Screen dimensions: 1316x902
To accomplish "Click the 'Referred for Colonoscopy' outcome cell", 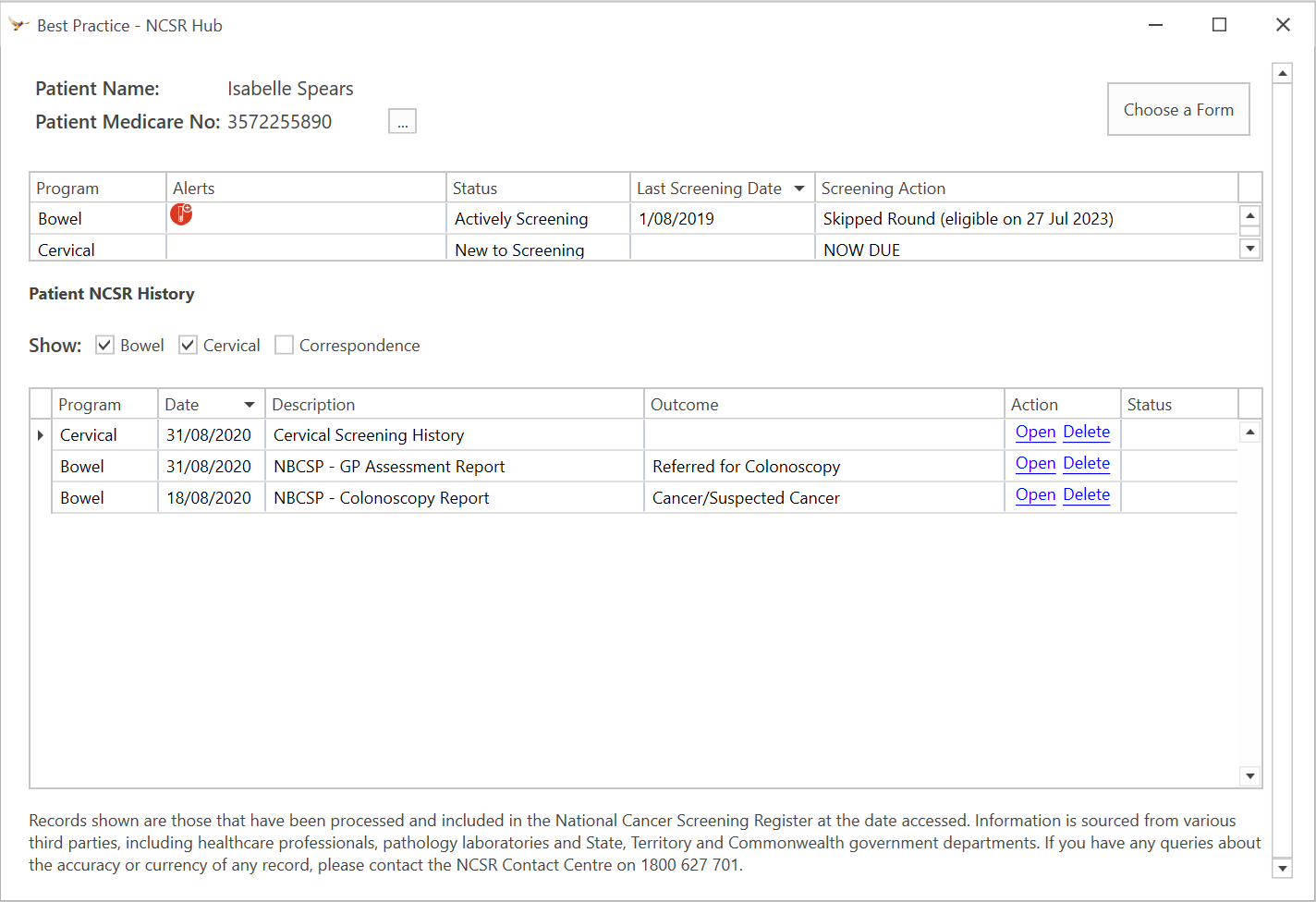I will 824,467.
